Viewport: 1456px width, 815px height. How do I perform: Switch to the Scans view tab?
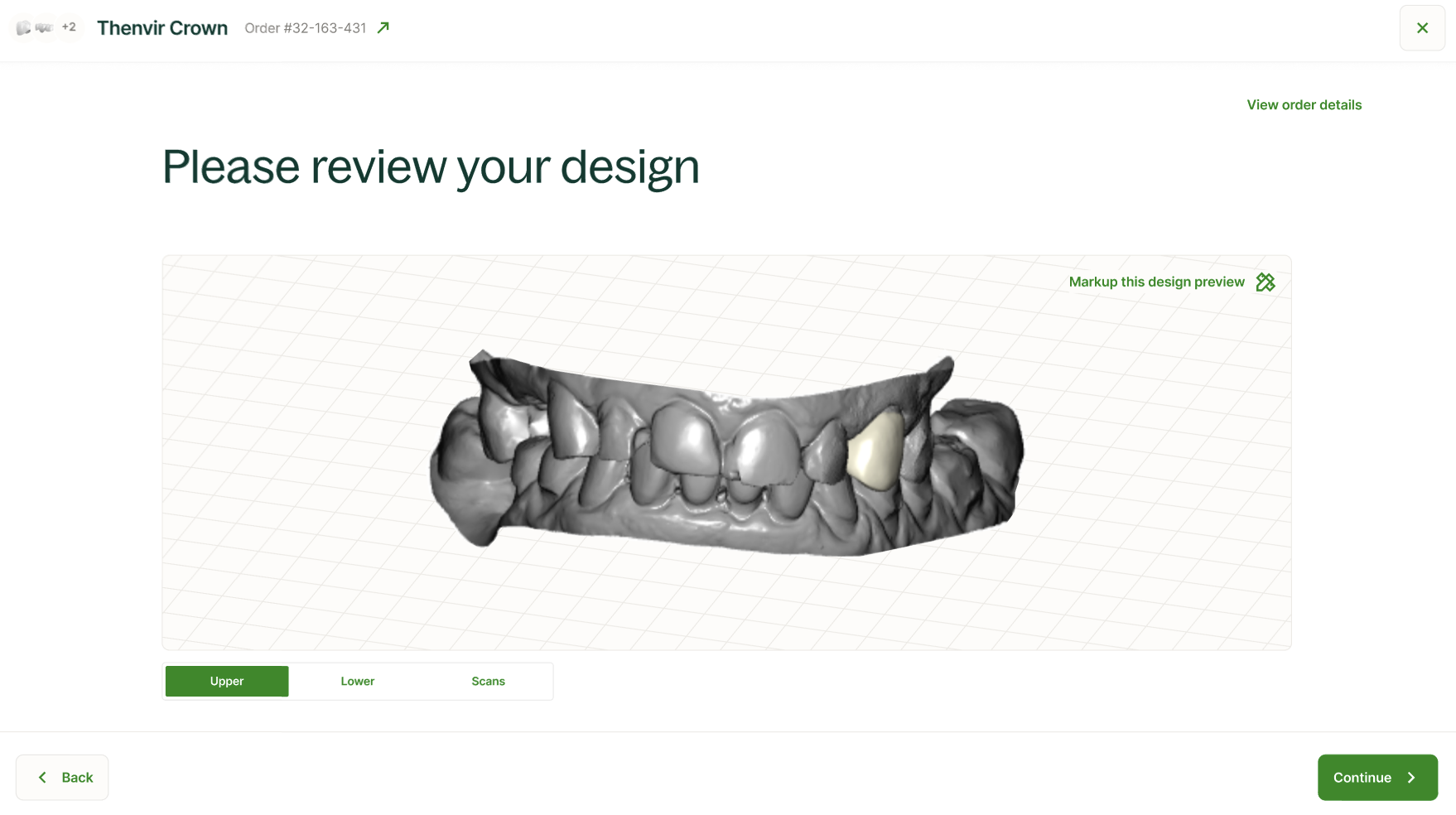click(x=488, y=682)
